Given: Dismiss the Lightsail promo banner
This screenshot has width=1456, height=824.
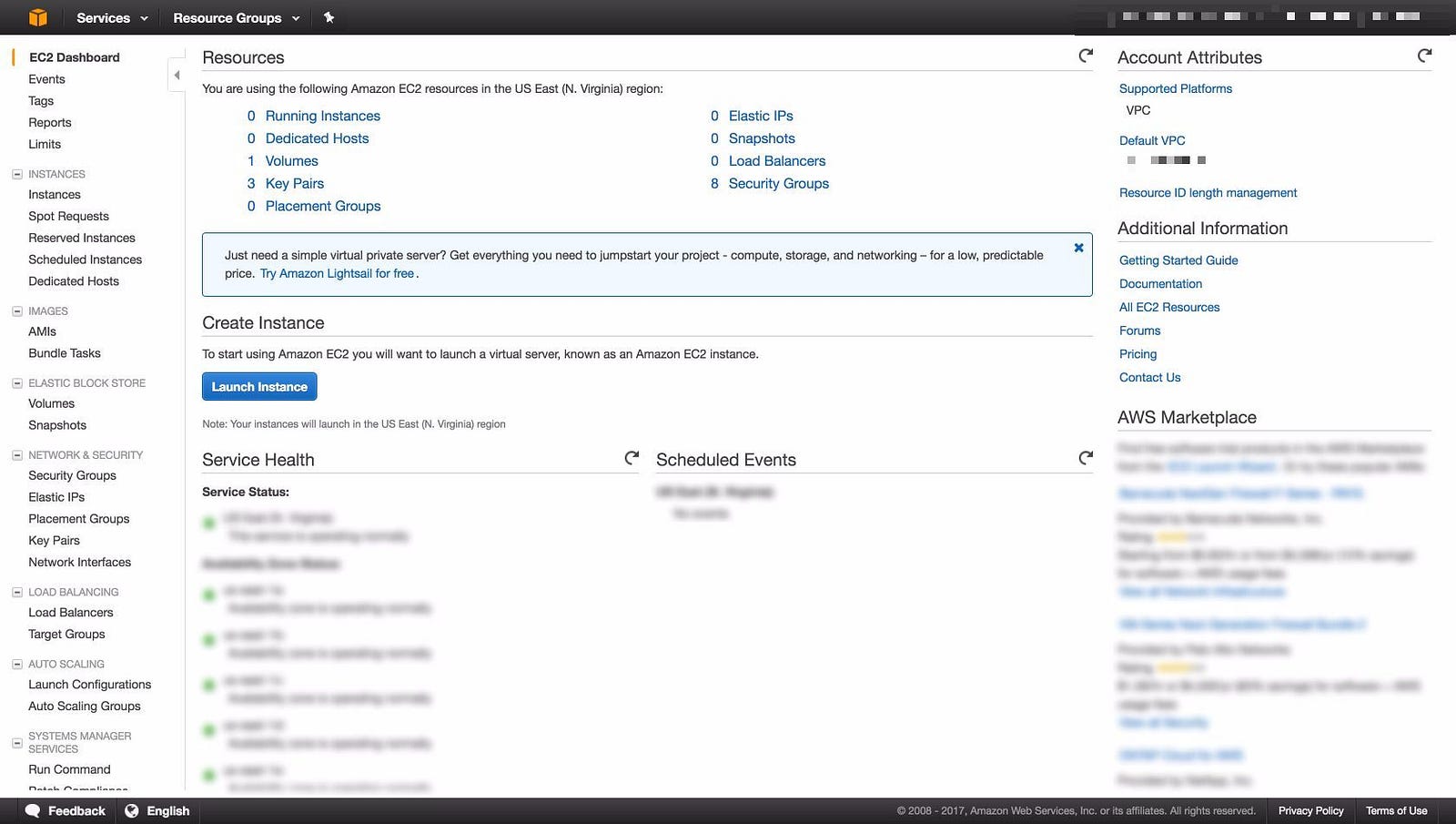Looking at the screenshot, I should point(1078,248).
